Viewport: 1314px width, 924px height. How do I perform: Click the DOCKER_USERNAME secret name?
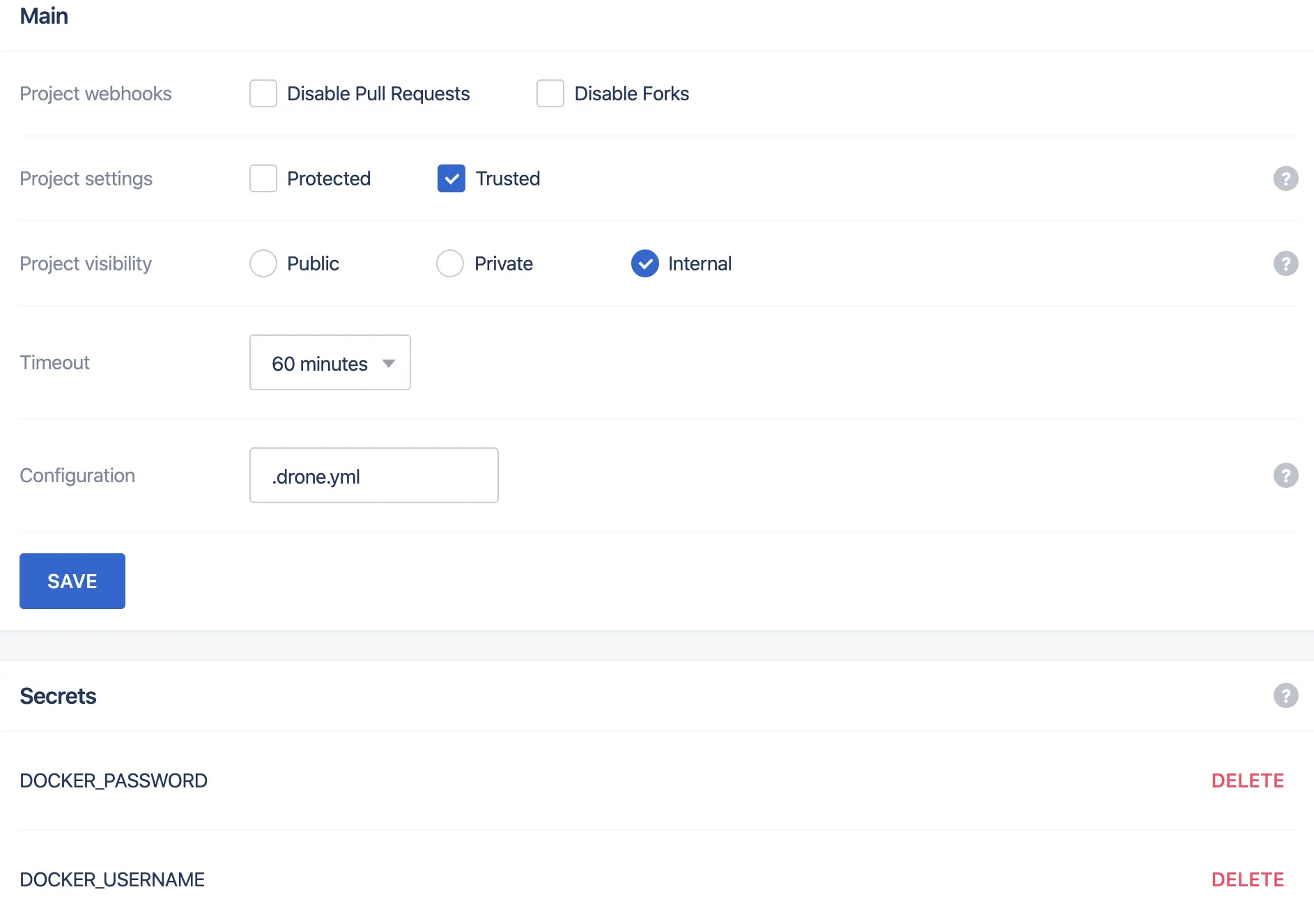coord(112,879)
